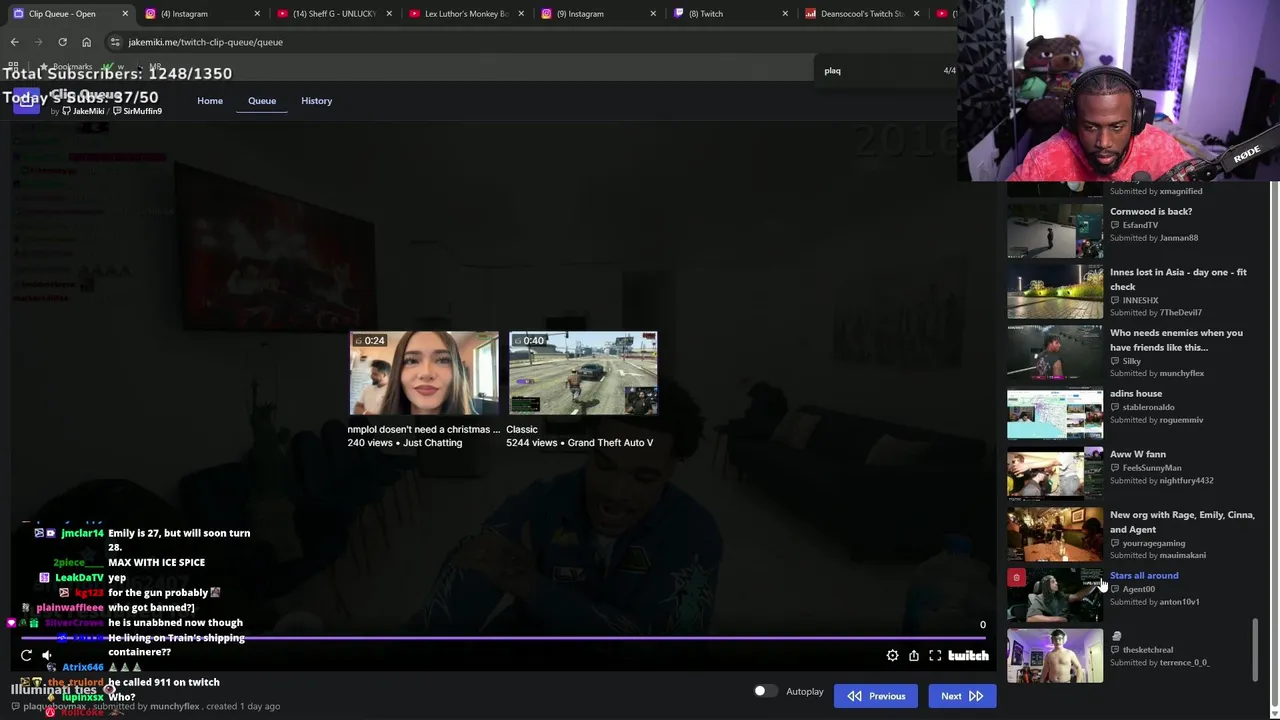Screen dimensions: 1280x720
Task: Close the (8) Twitch tab
Action: pos(785,14)
